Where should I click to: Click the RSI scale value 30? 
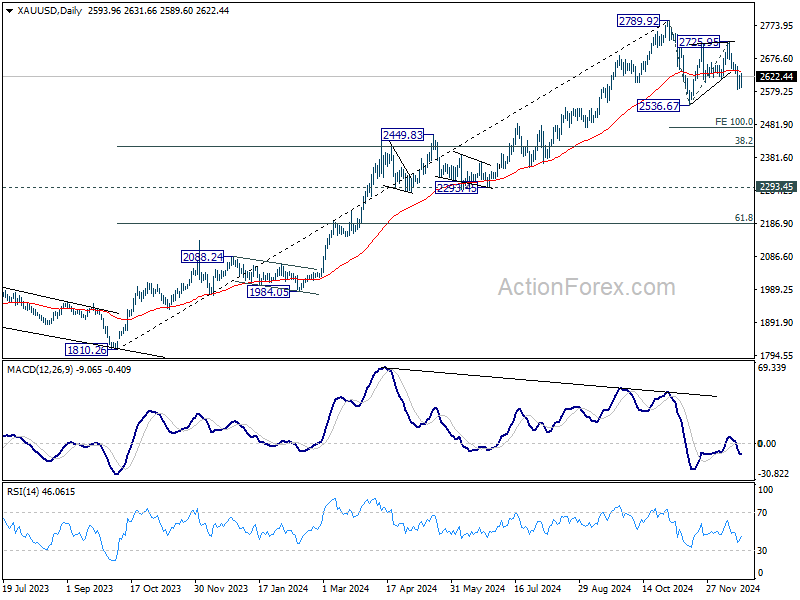[x=762, y=551]
